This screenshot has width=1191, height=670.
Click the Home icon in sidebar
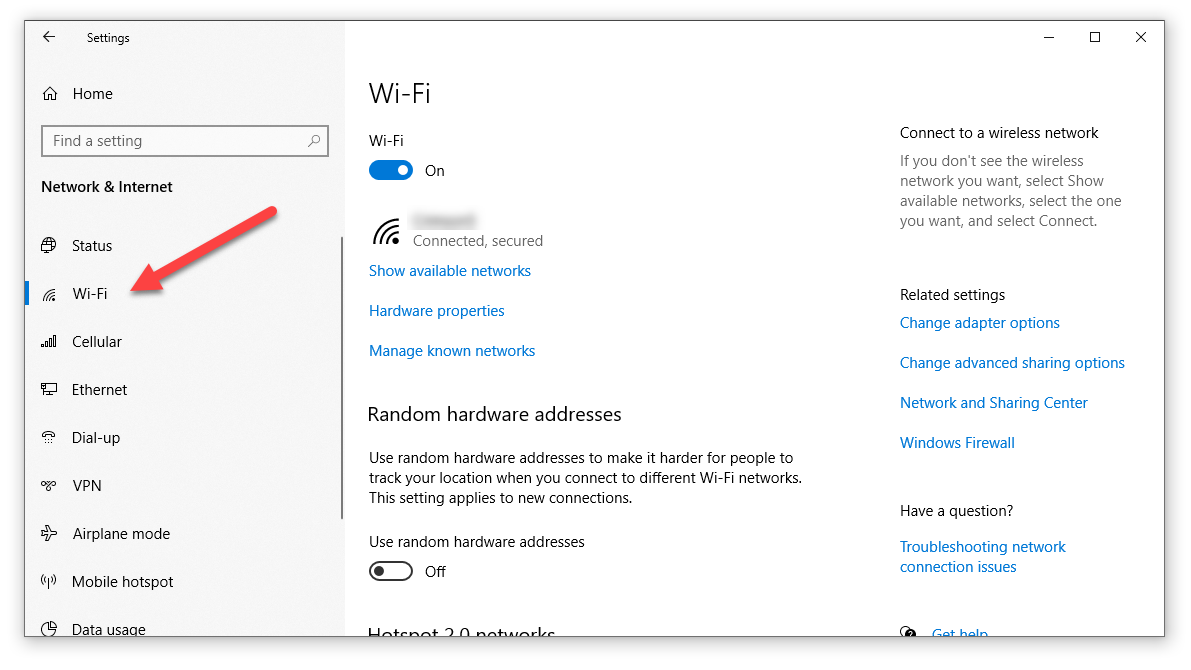tap(49, 94)
